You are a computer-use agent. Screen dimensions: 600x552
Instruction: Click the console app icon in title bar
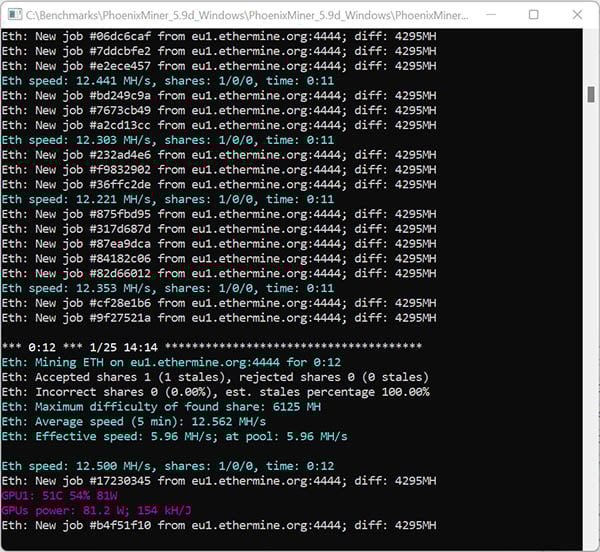pyautogui.click(x=15, y=15)
